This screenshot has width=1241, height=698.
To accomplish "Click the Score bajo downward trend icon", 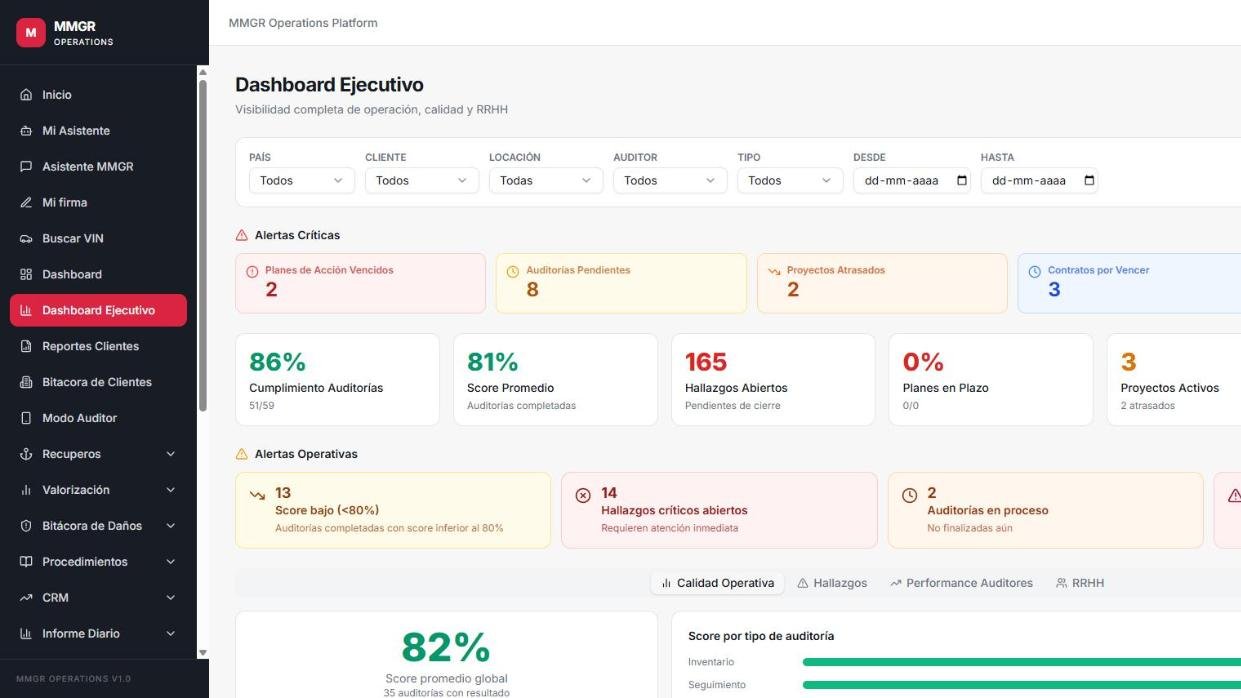I will point(257,495).
